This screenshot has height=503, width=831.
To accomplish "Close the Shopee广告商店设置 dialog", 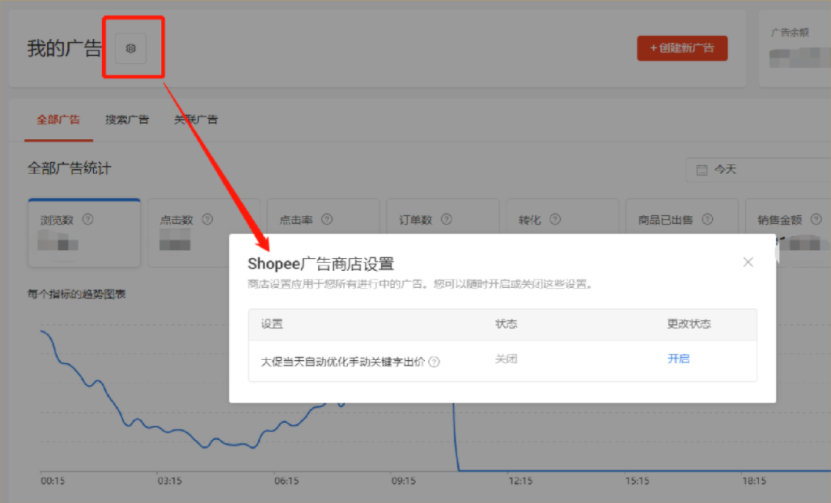I will (748, 262).
